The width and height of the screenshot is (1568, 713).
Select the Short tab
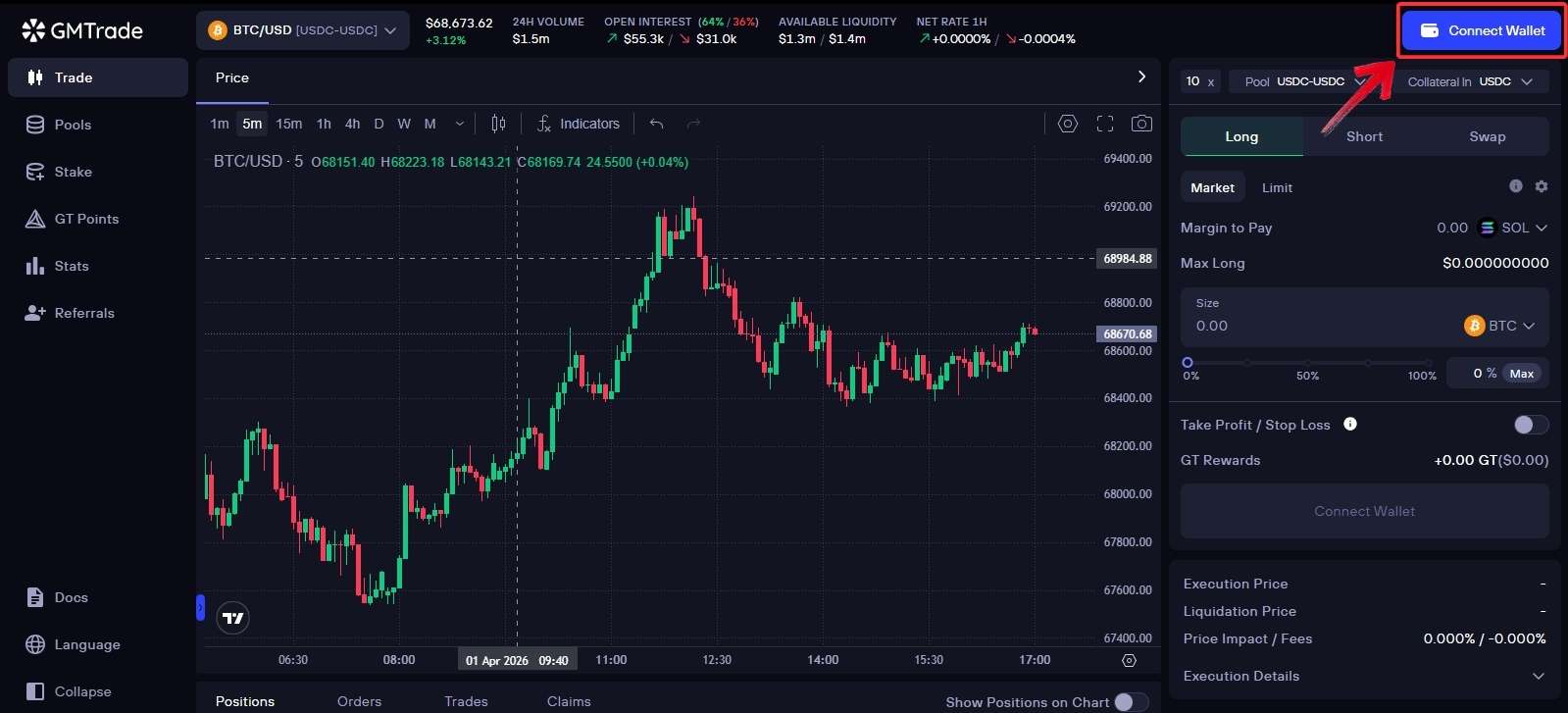pyautogui.click(x=1364, y=136)
